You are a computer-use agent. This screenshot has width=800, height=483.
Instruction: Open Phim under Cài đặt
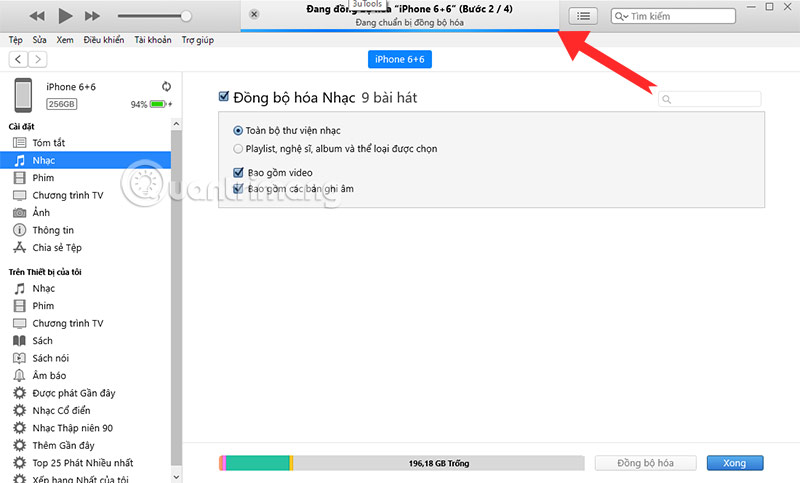tap(86, 177)
